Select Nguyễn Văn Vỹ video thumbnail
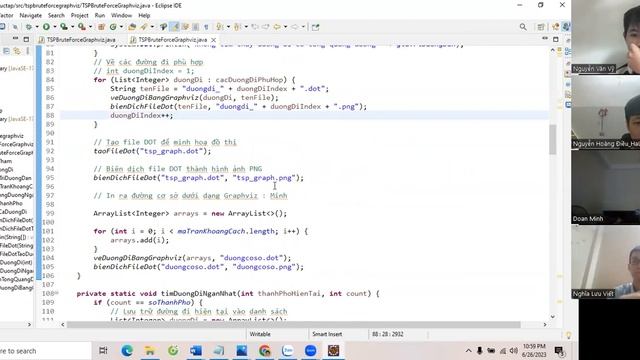Viewport: 640px width, 360px height. tap(606, 37)
